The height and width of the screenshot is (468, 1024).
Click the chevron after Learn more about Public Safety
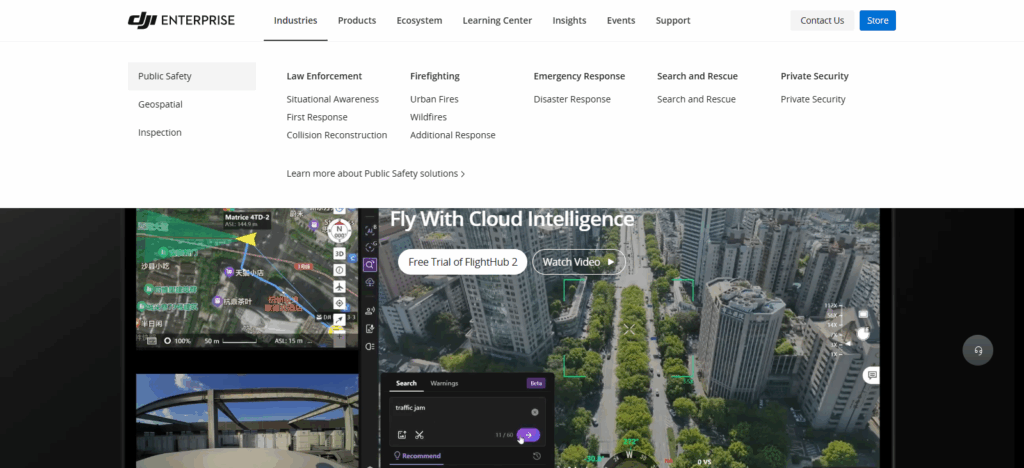(x=463, y=174)
